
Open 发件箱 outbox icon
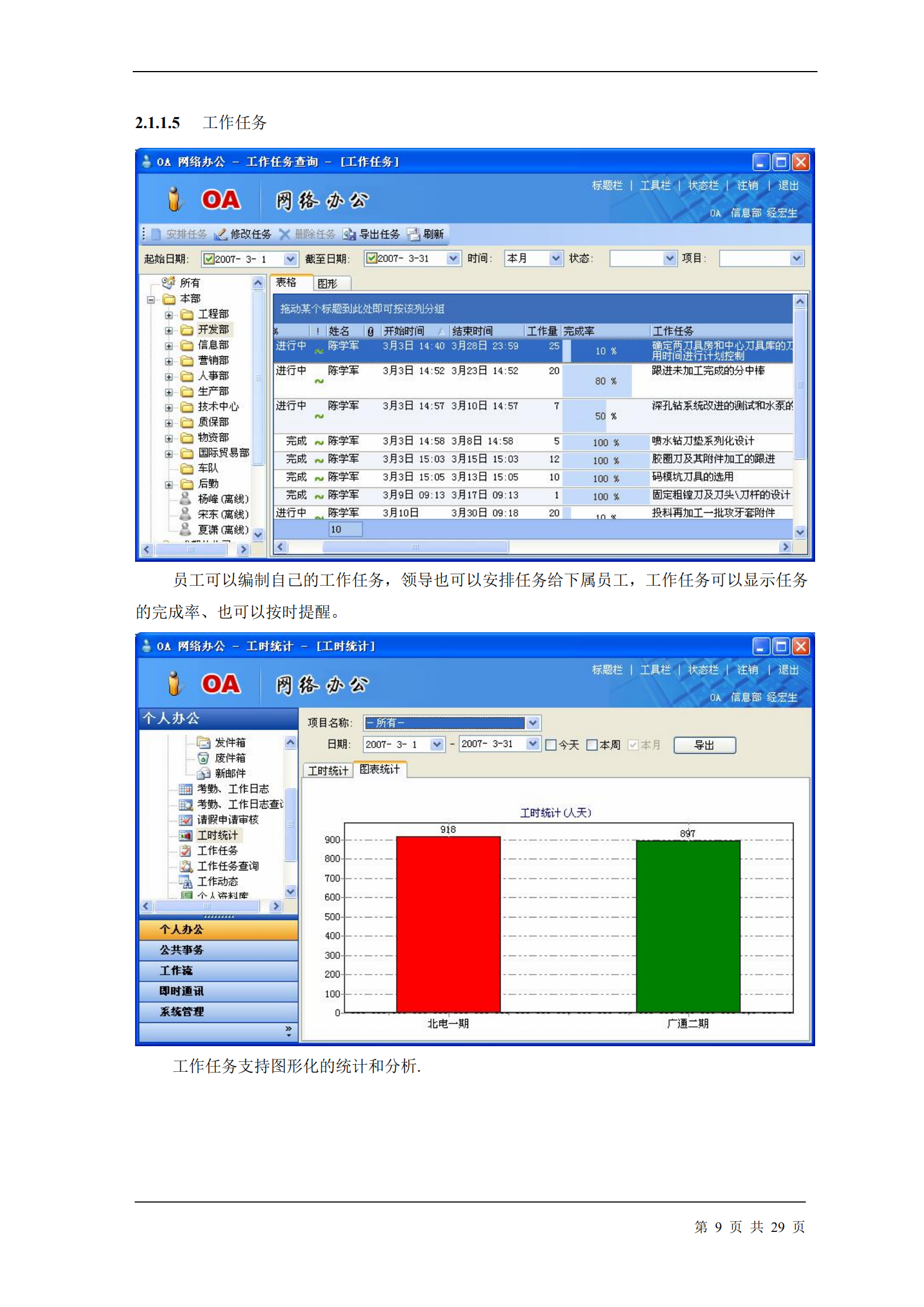click(203, 743)
